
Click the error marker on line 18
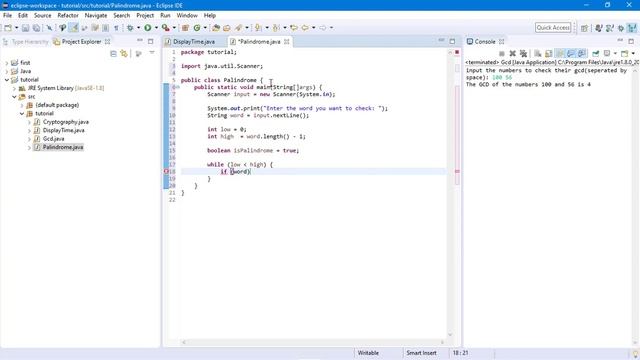(166, 171)
